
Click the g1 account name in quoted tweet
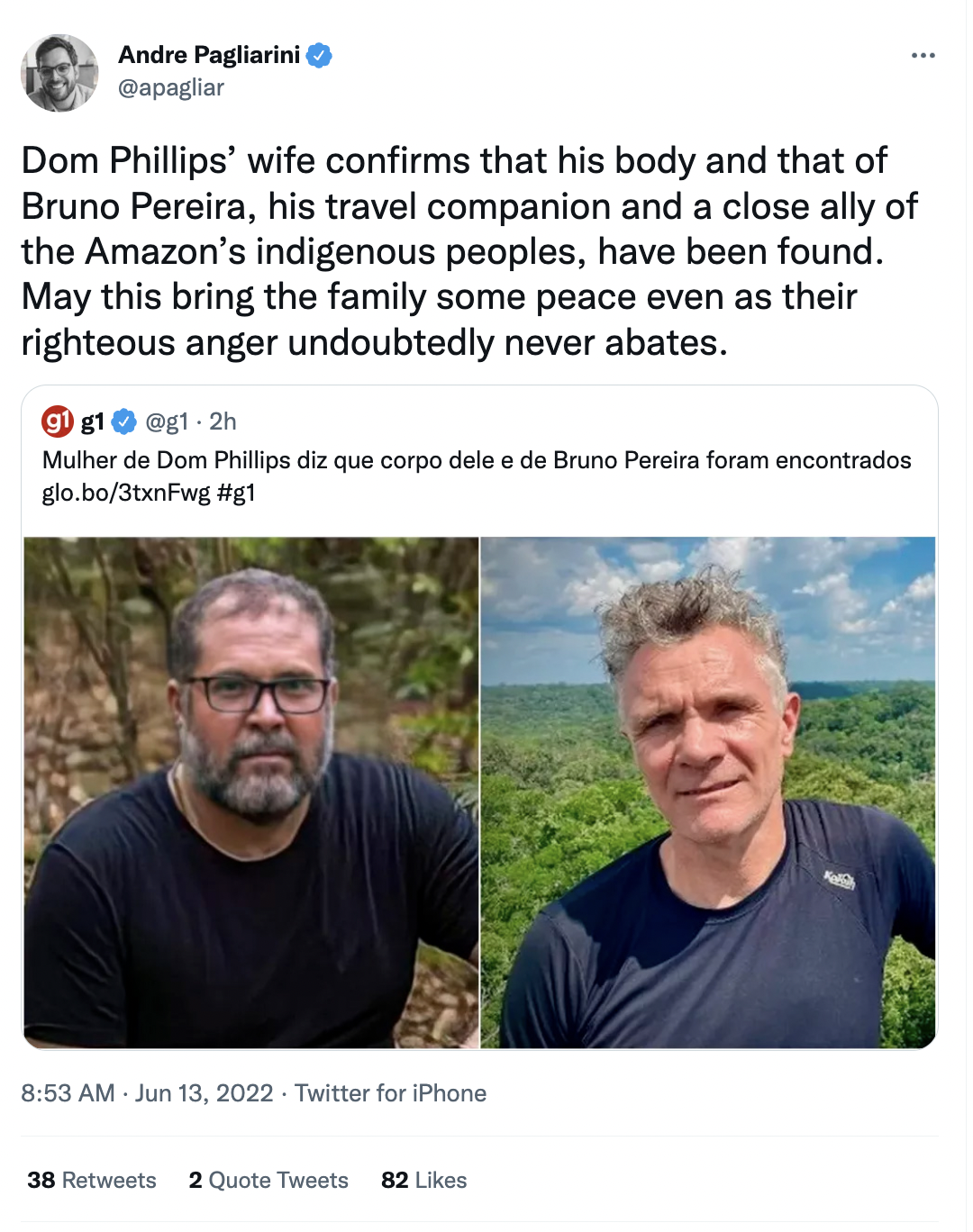(93, 421)
